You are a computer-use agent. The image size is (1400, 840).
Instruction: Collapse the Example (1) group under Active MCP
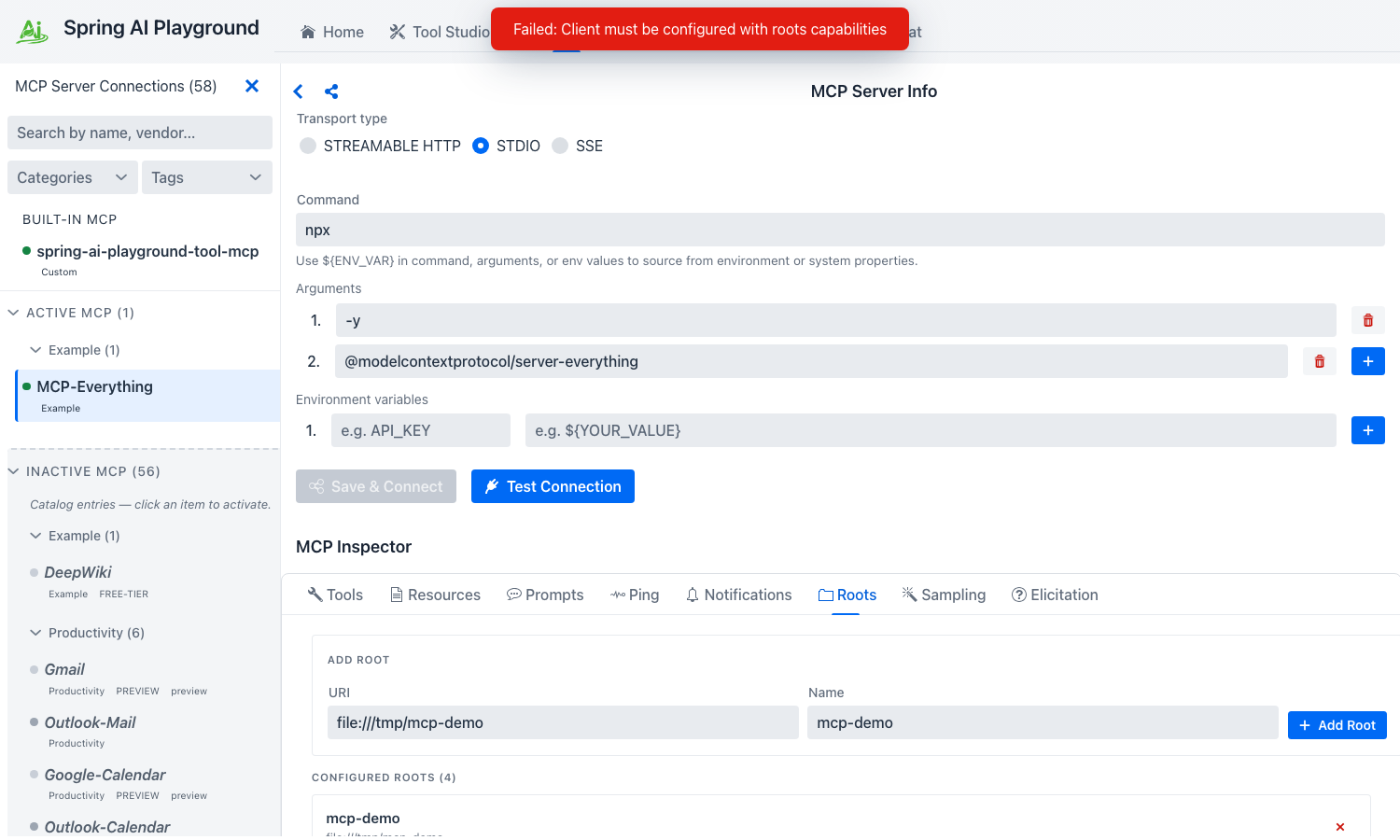[35, 350]
